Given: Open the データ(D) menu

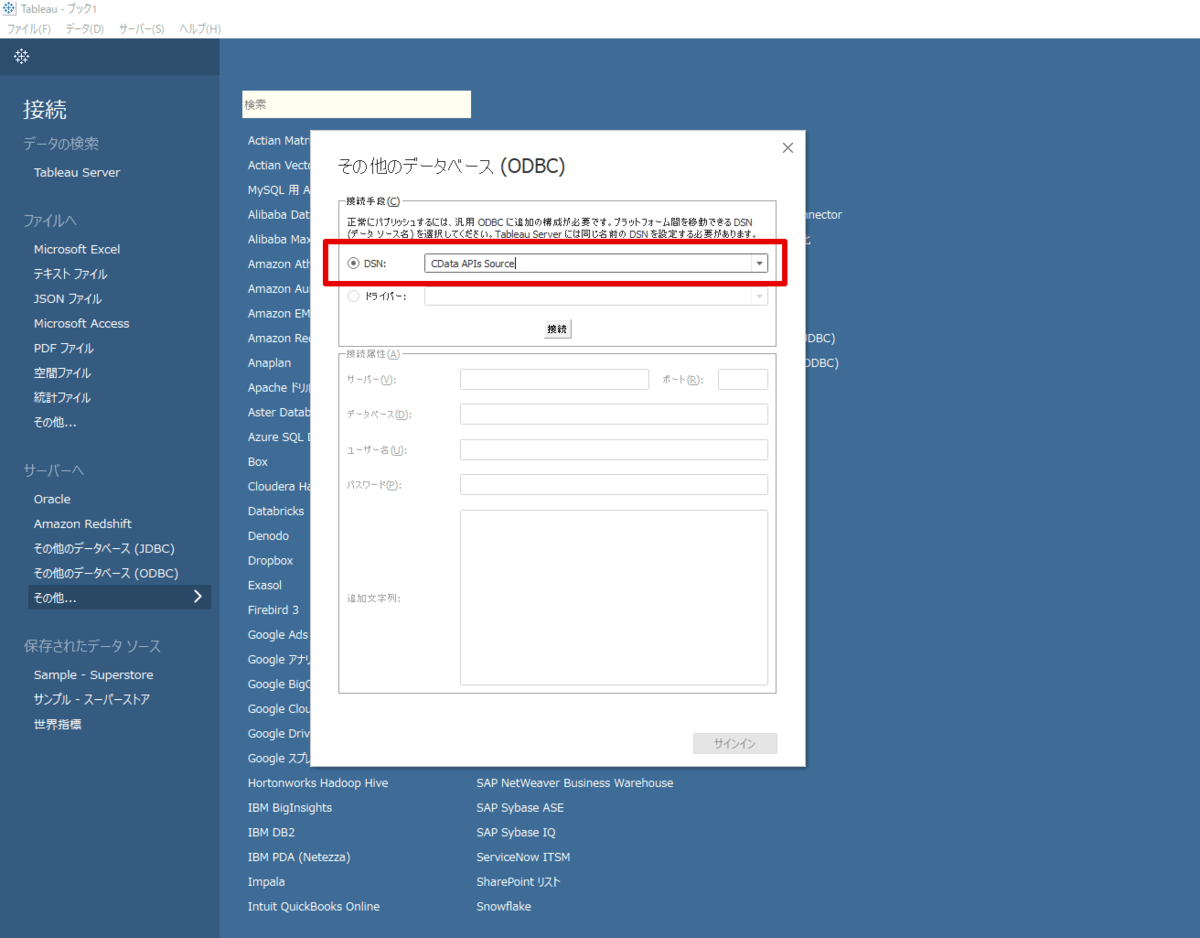Looking at the screenshot, I should pos(85,29).
